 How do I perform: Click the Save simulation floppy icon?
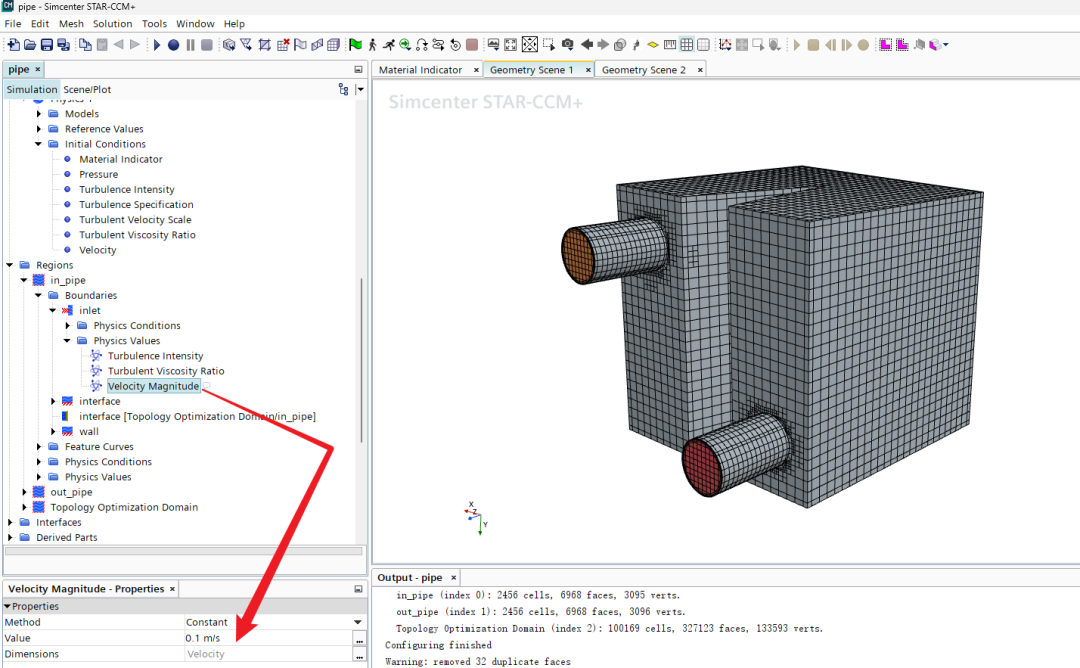[47, 45]
